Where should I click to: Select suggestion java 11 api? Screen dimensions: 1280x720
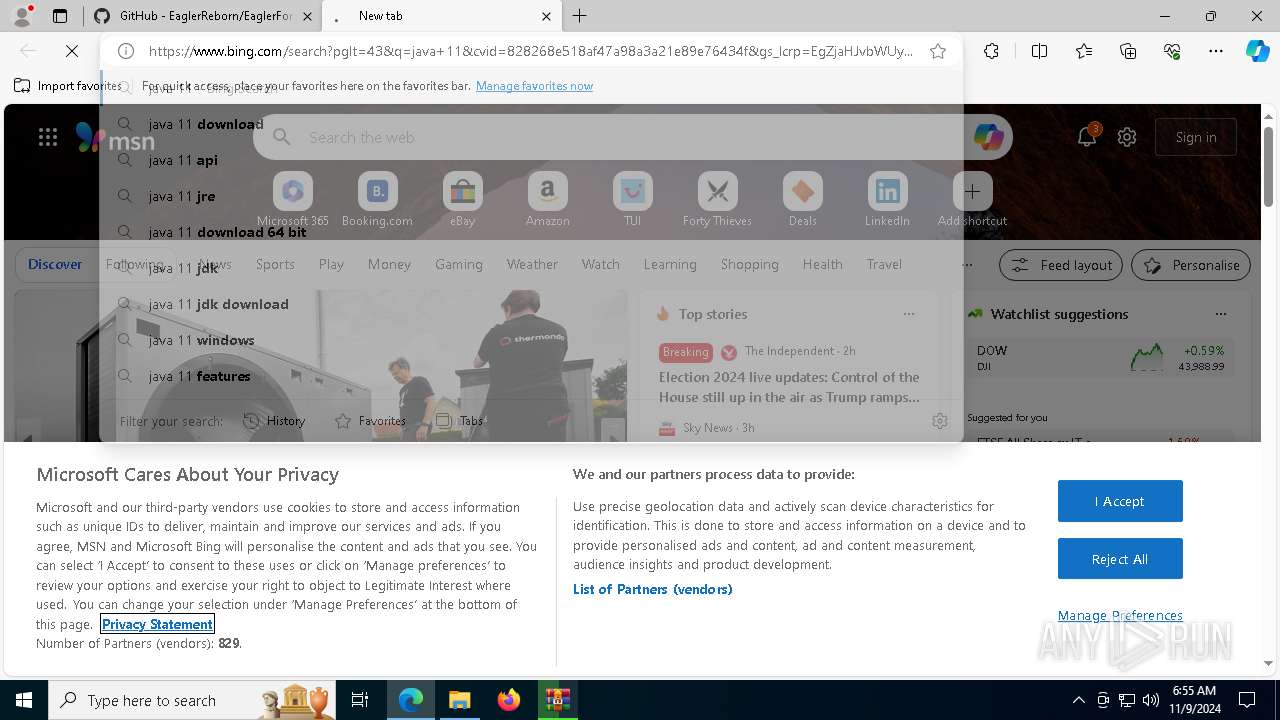coord(530,160)
